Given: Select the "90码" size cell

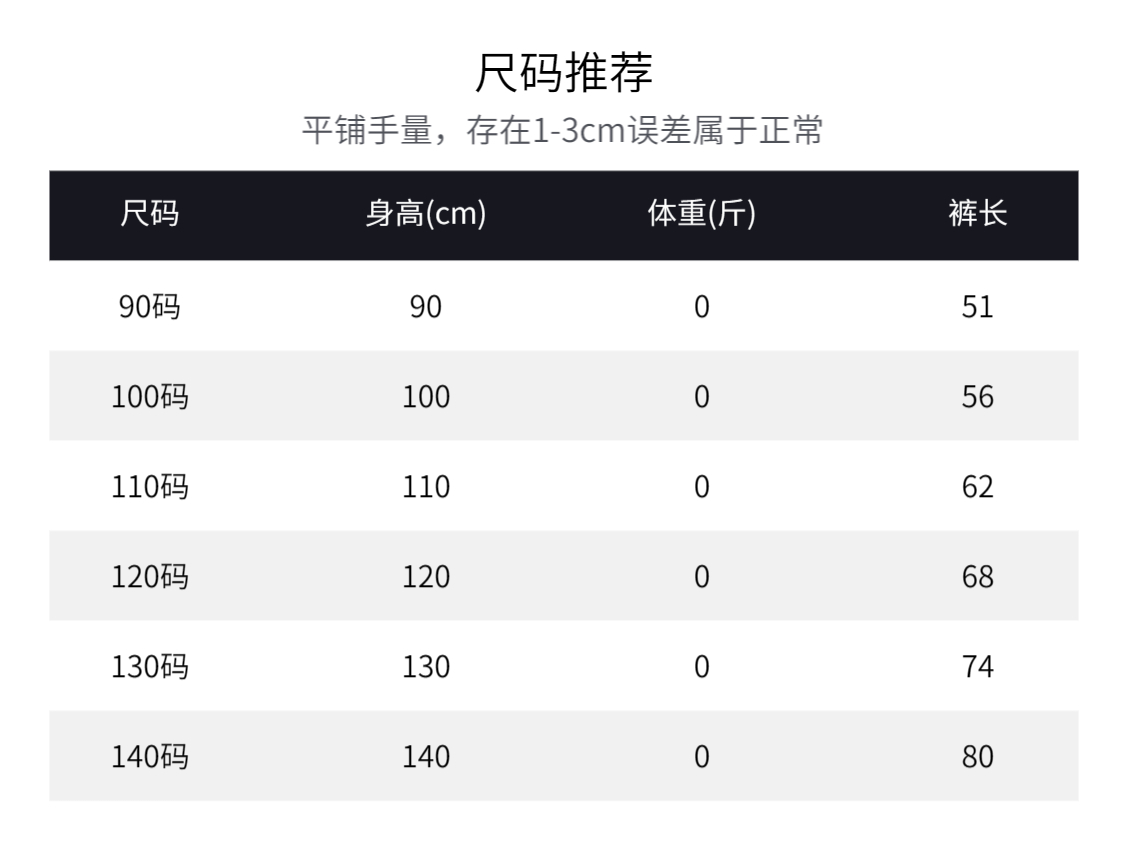Looking at the screenshot, I should [x=150, y=306].
